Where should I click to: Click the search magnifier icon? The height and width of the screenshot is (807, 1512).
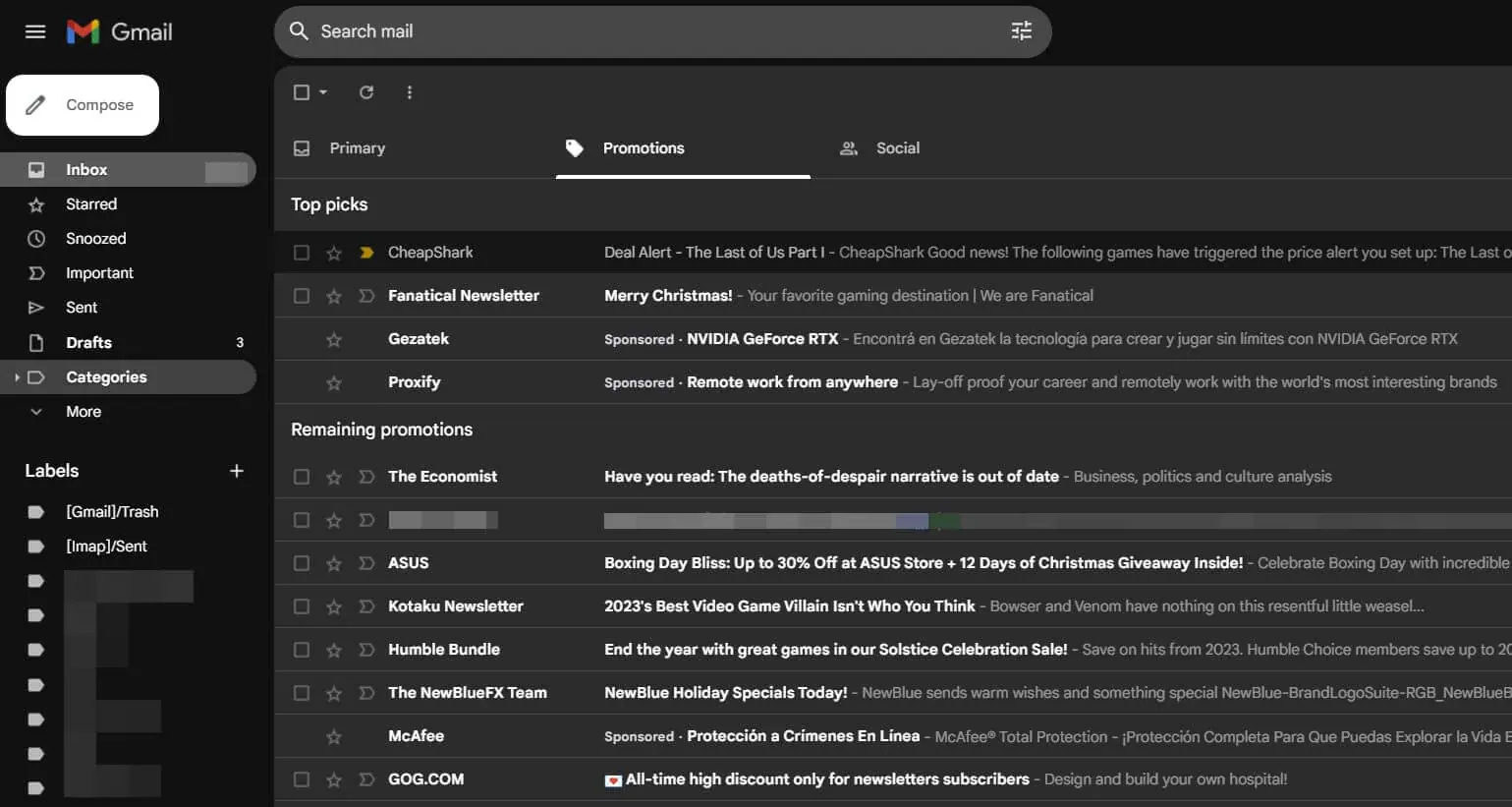point(299,31)
